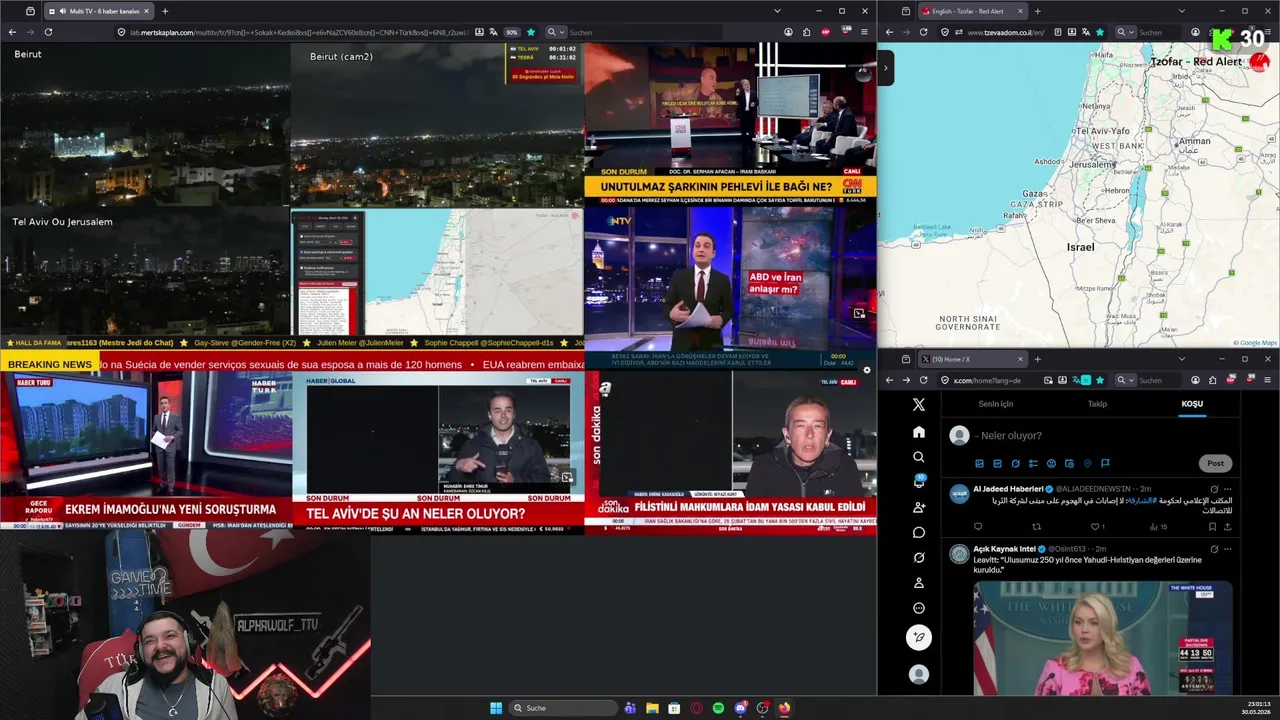The width and height of the screenshot is (1280, 720).
Task: Bookmark star in X window address bar
Action: pos(1101,380)
